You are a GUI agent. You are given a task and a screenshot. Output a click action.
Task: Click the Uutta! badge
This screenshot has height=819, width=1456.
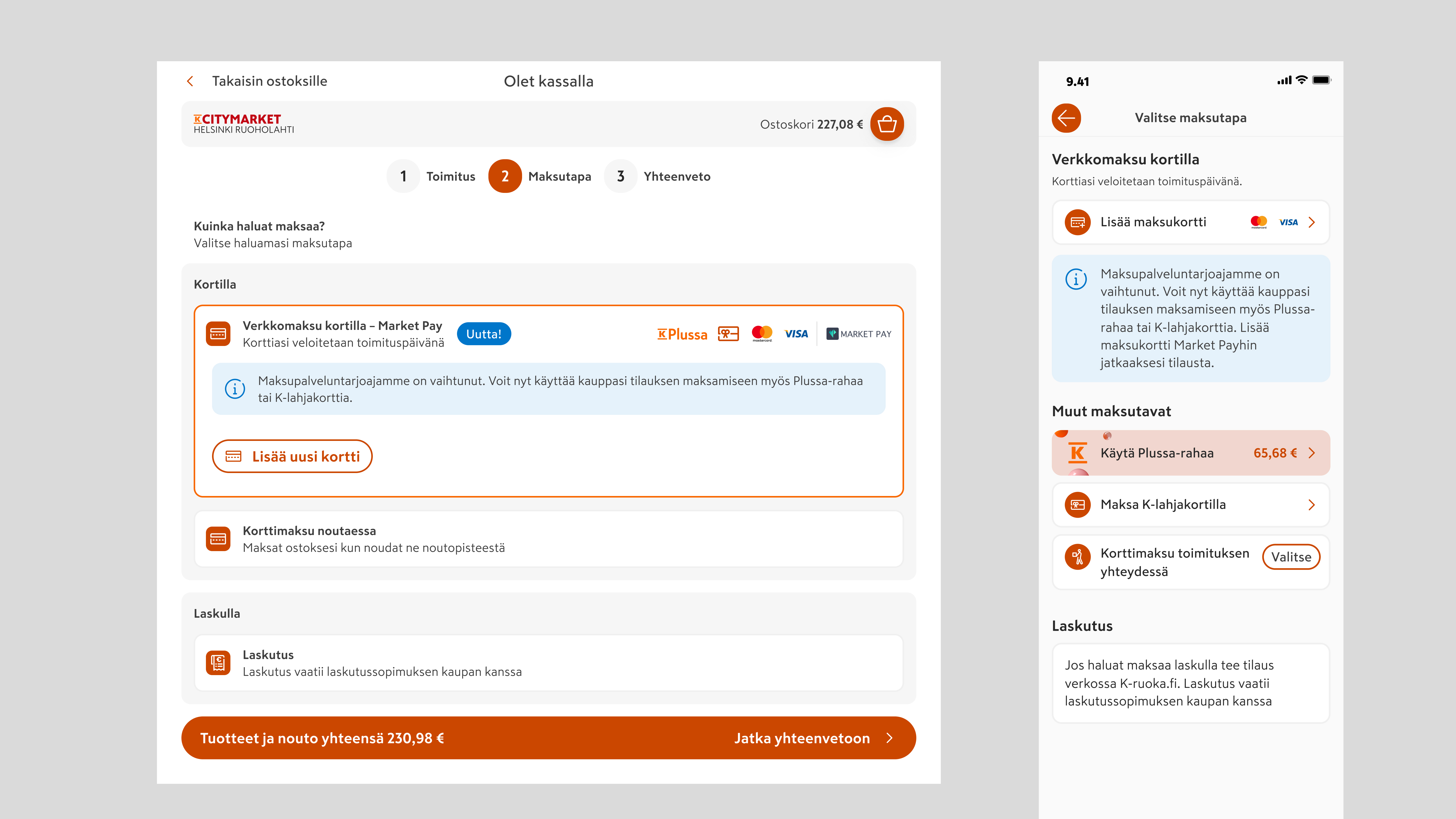(484, 334)
